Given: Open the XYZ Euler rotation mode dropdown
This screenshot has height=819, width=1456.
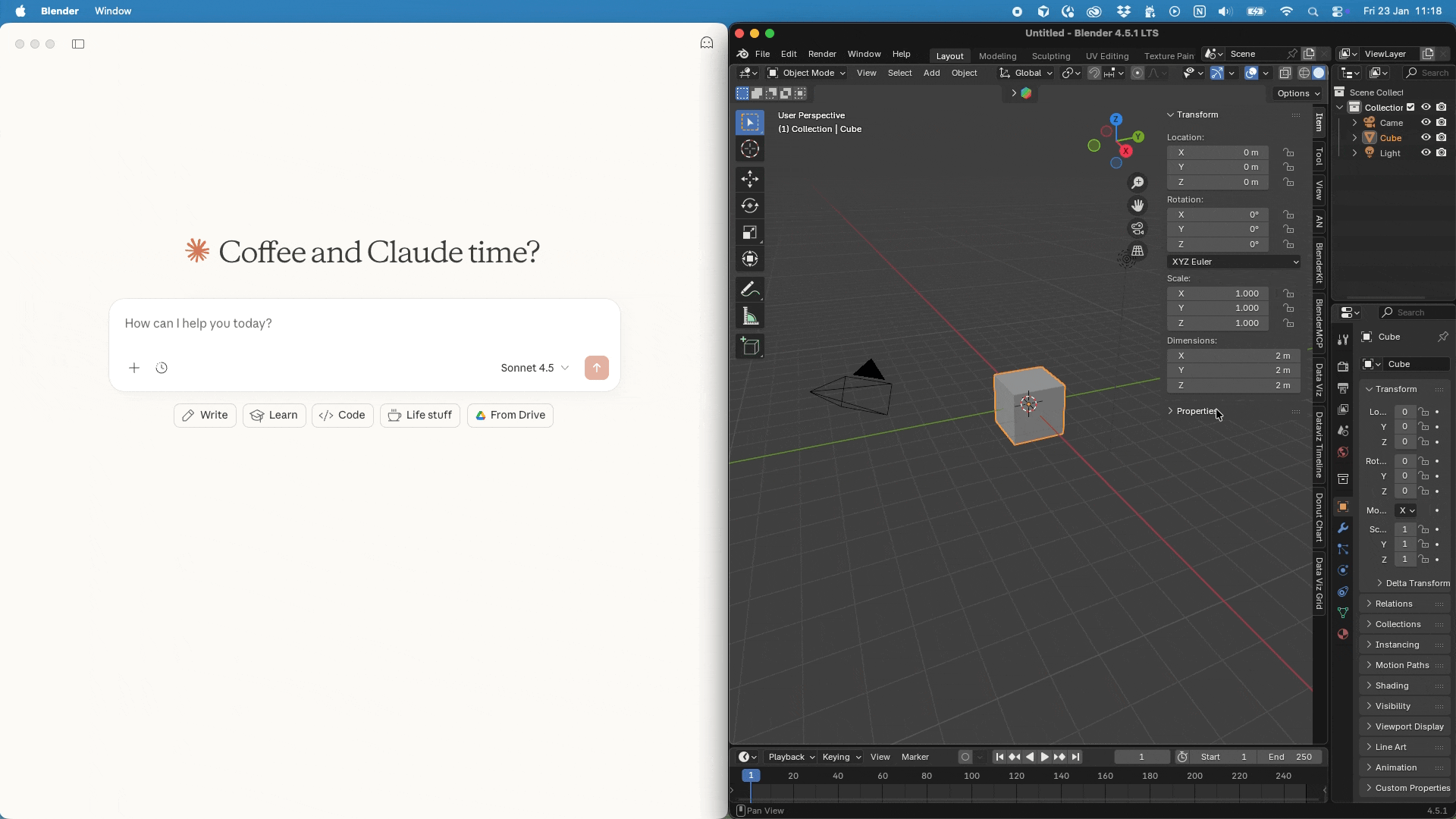Looking at the screenshot, I should click(1234, 262).
